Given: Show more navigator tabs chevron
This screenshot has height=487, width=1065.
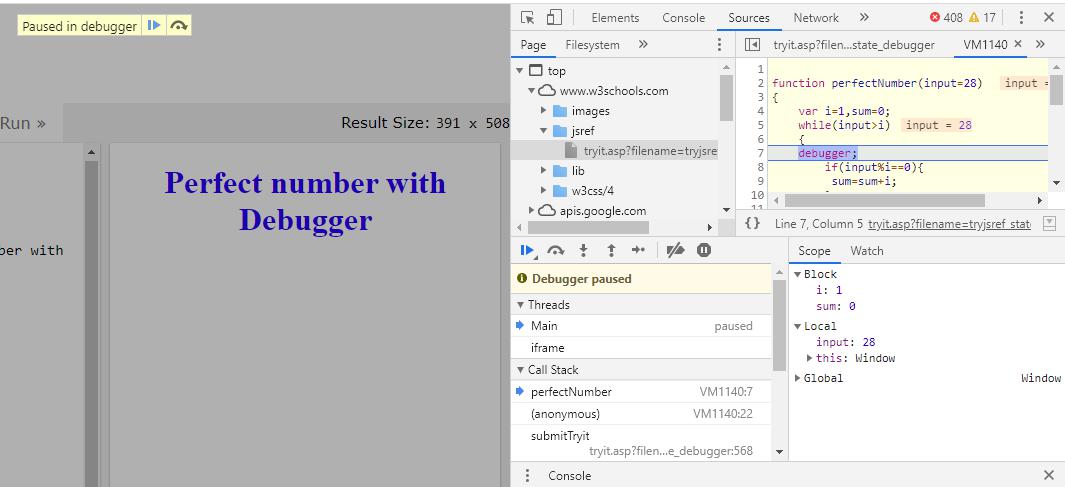Looking at the screenshot, I should coord(643,45).
